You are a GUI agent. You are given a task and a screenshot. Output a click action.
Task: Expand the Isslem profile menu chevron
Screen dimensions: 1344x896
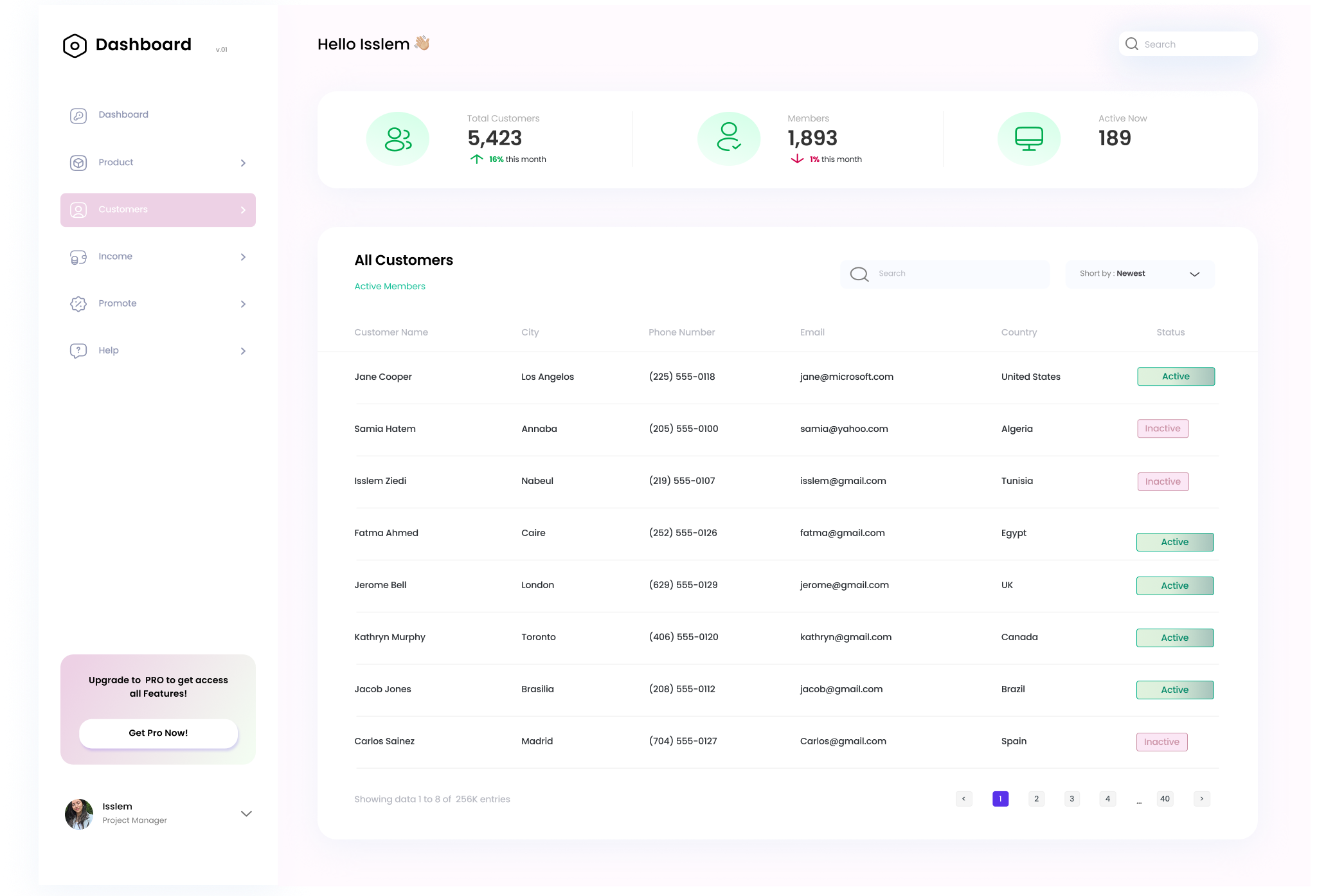[x=246, y=814]
